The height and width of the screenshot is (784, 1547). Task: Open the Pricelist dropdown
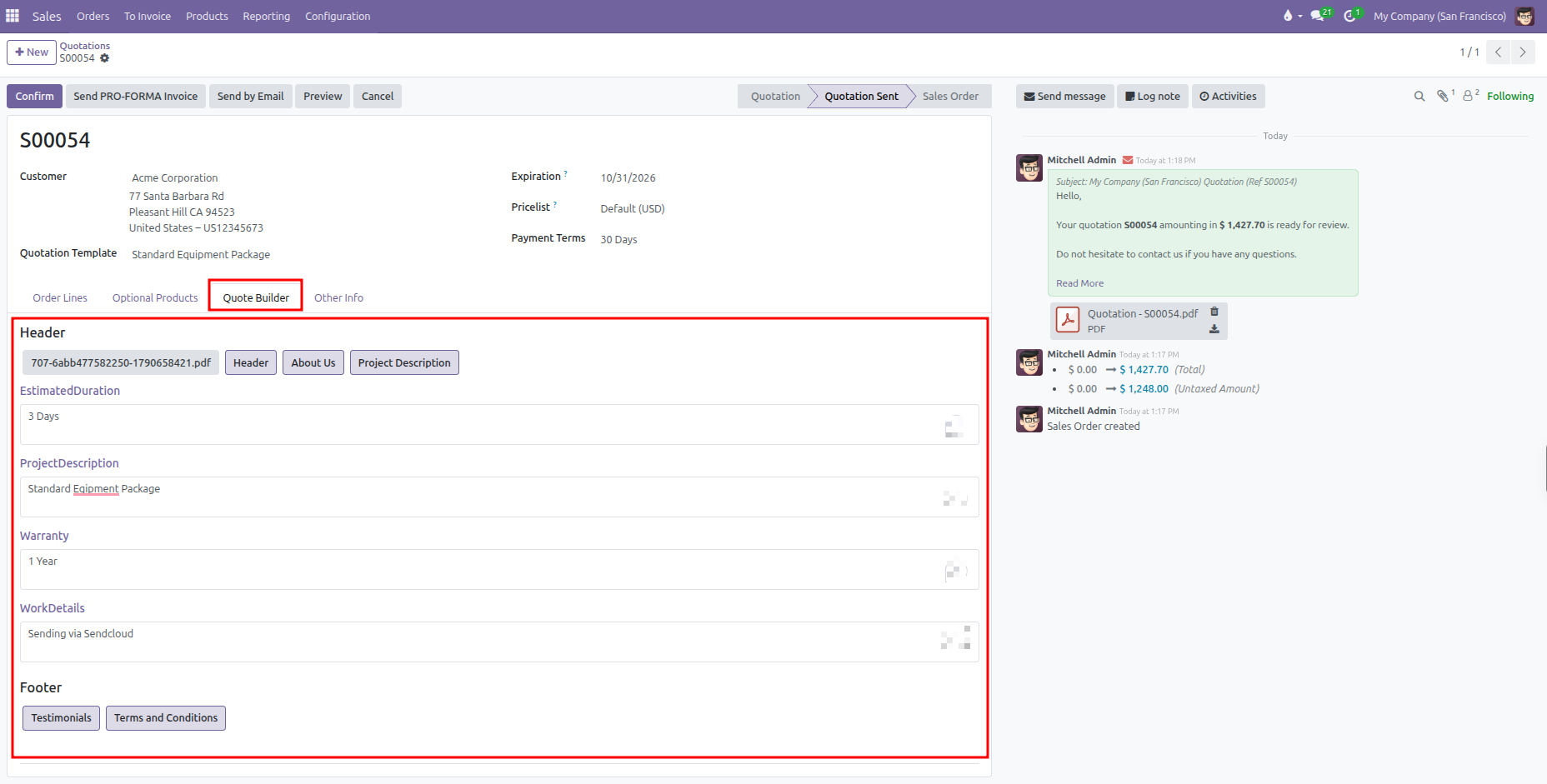[x=633, y=209]
